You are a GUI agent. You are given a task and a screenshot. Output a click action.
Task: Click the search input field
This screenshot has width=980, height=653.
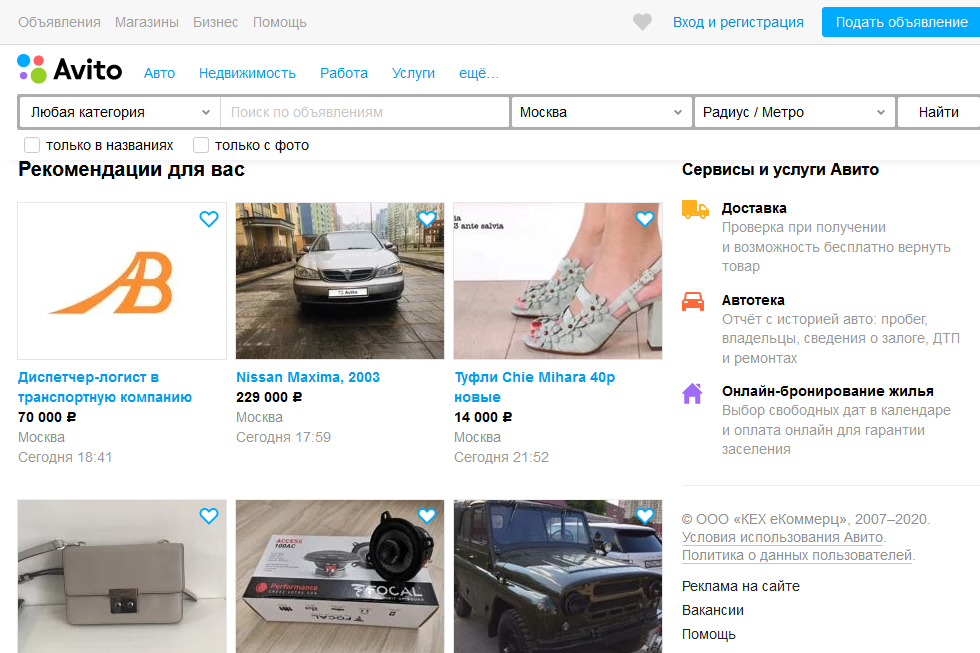pos(365,112)
